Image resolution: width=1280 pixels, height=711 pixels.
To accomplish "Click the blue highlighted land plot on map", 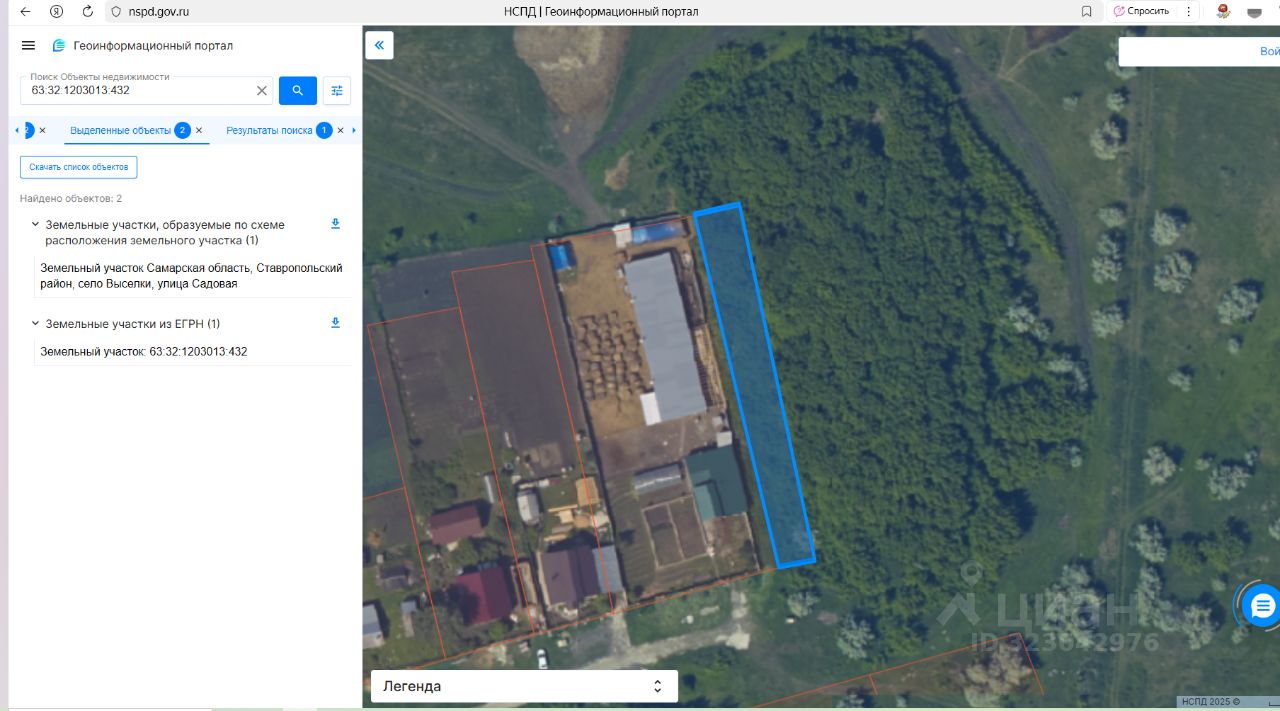I will tap(755, 385).
